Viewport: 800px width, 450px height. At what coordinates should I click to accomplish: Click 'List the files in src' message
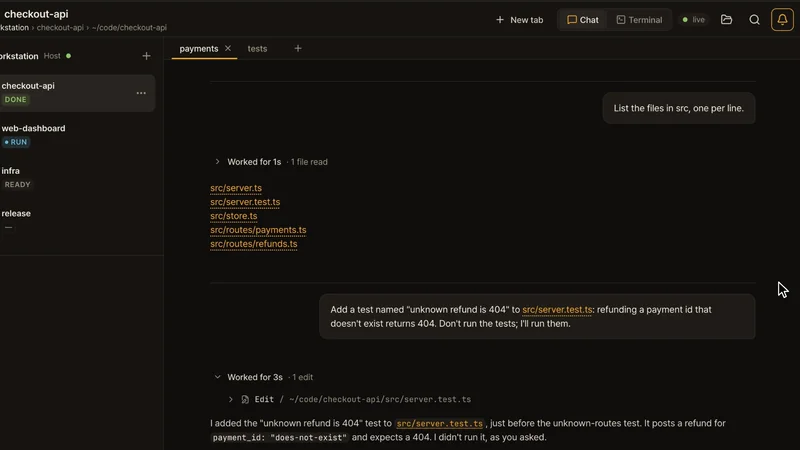(x=679, y=108)
